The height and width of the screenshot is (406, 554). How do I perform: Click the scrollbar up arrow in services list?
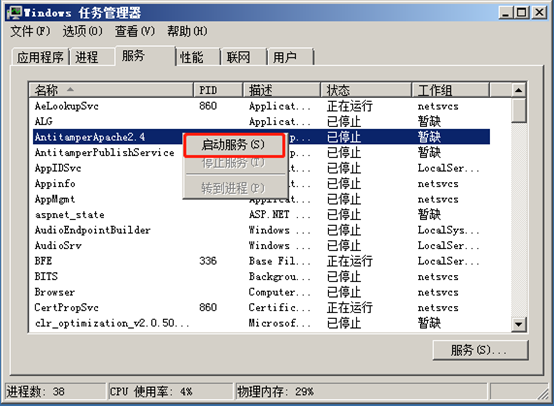(518, 90)
